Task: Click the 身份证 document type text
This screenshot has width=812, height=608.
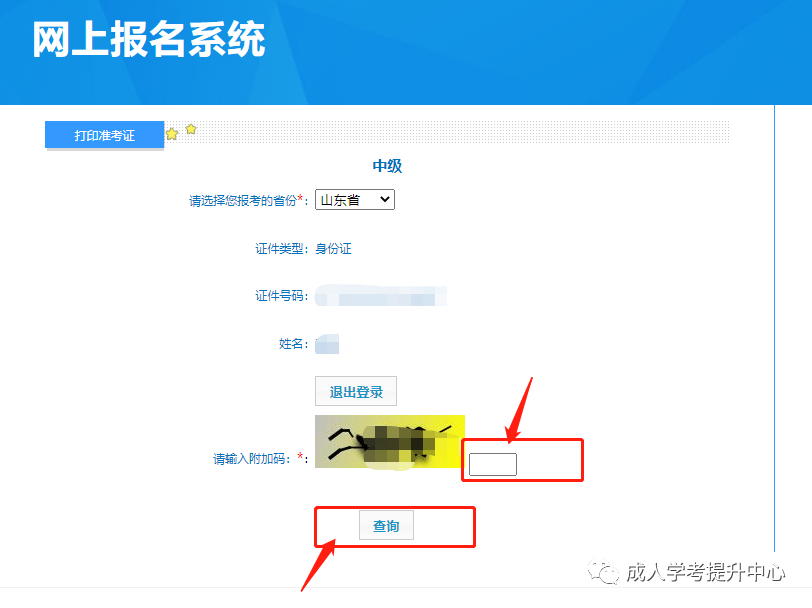Action: pos(334,249)
